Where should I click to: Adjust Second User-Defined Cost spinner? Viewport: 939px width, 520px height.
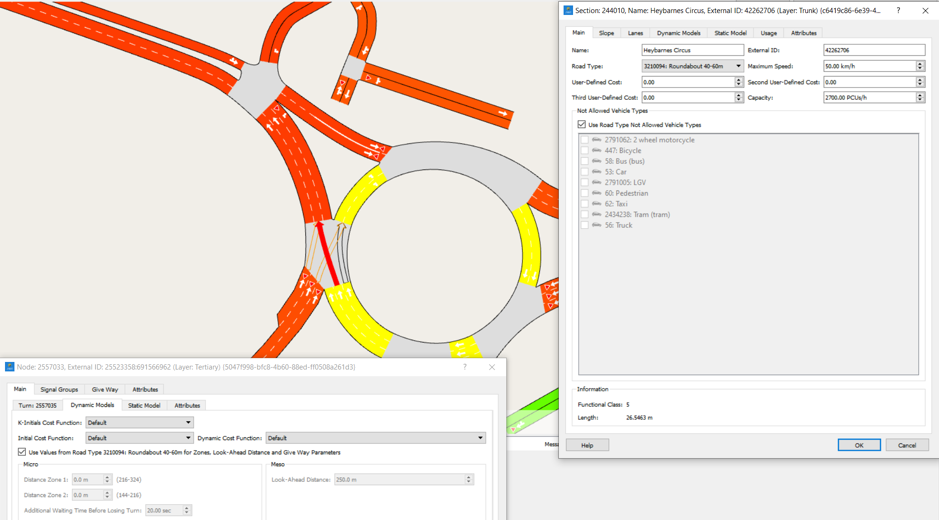920,82
